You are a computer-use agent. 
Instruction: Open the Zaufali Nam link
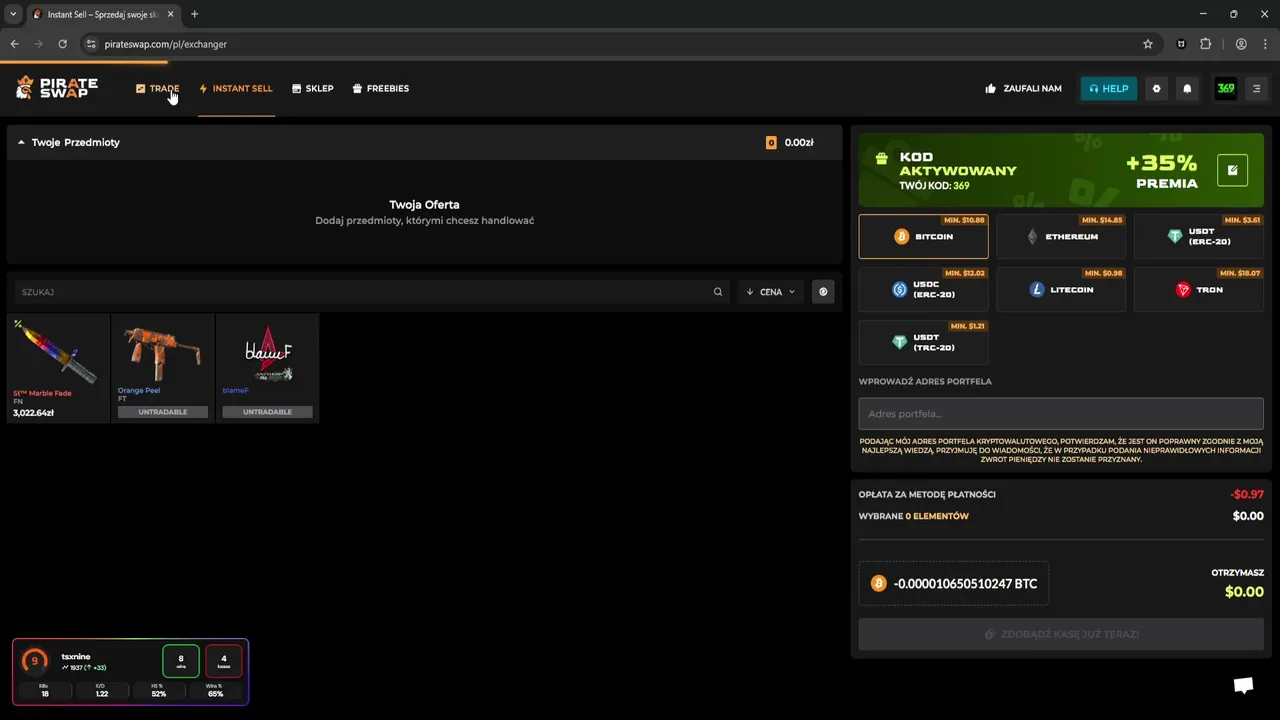pyautogui.click(x=1023, y=88)
